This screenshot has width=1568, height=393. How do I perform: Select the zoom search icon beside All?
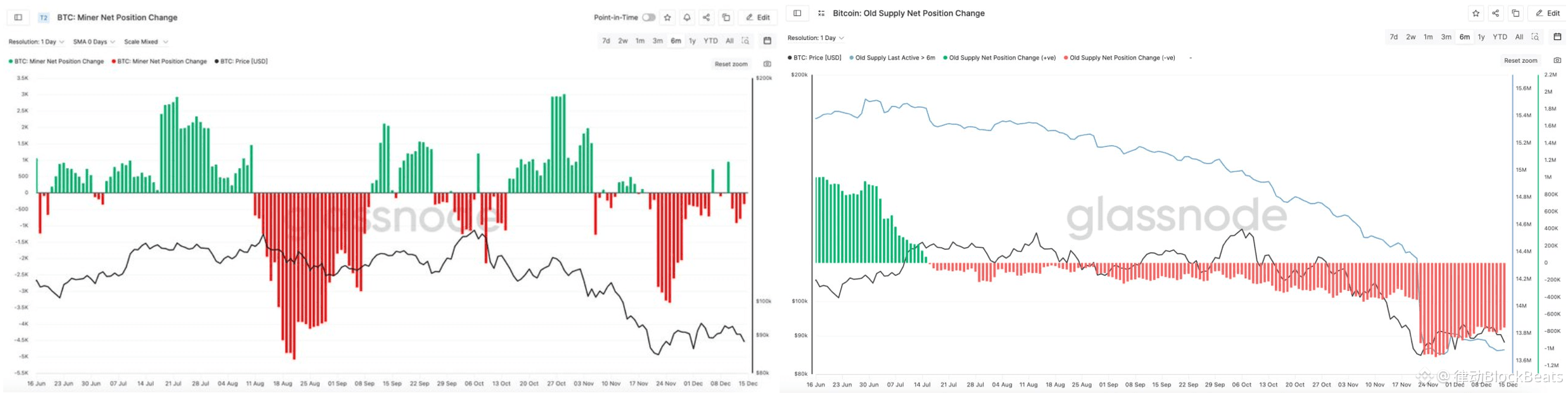745,41
